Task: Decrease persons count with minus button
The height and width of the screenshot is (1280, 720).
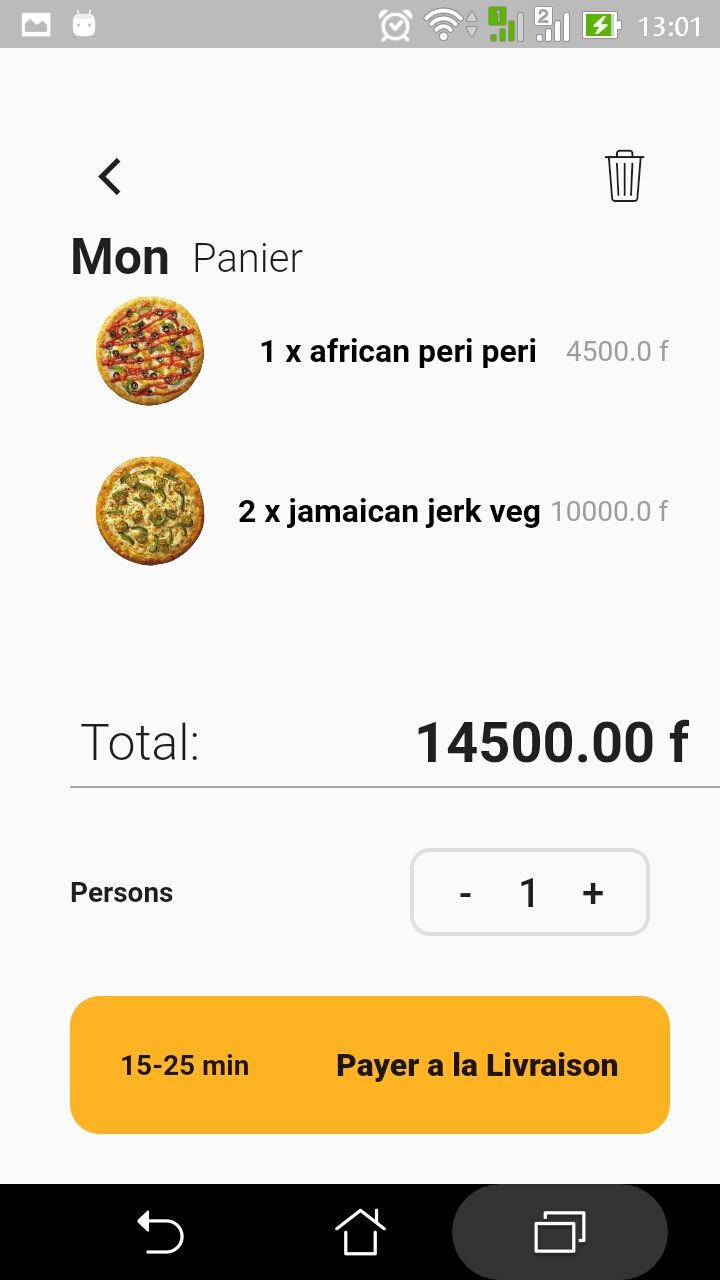Action: tap(466, 893)
